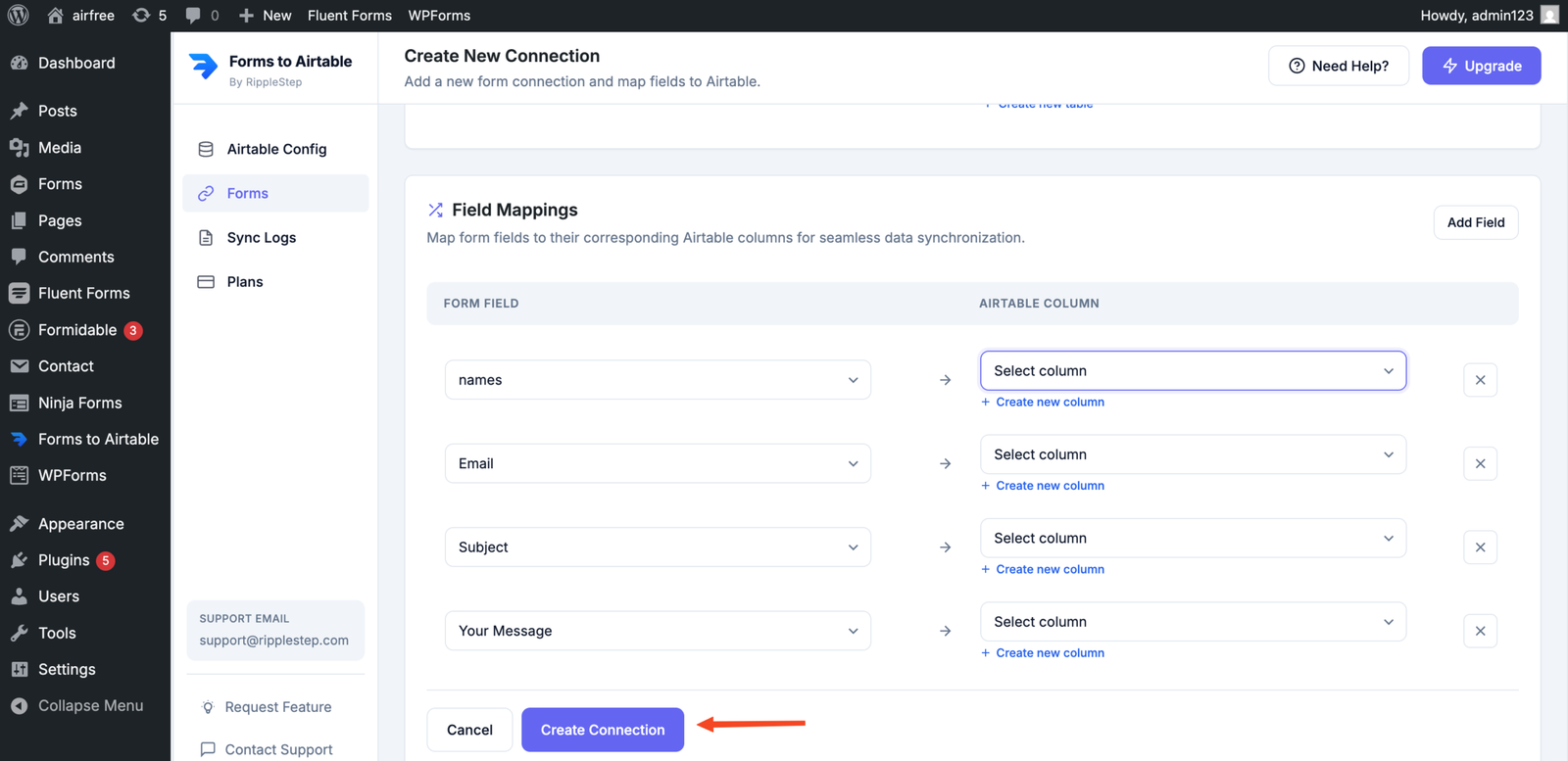The height and width of the screenshot is (761, 1568).
Task: Click the AIRTABLE COLUMN header text
Action: (x=1039, y=304)
